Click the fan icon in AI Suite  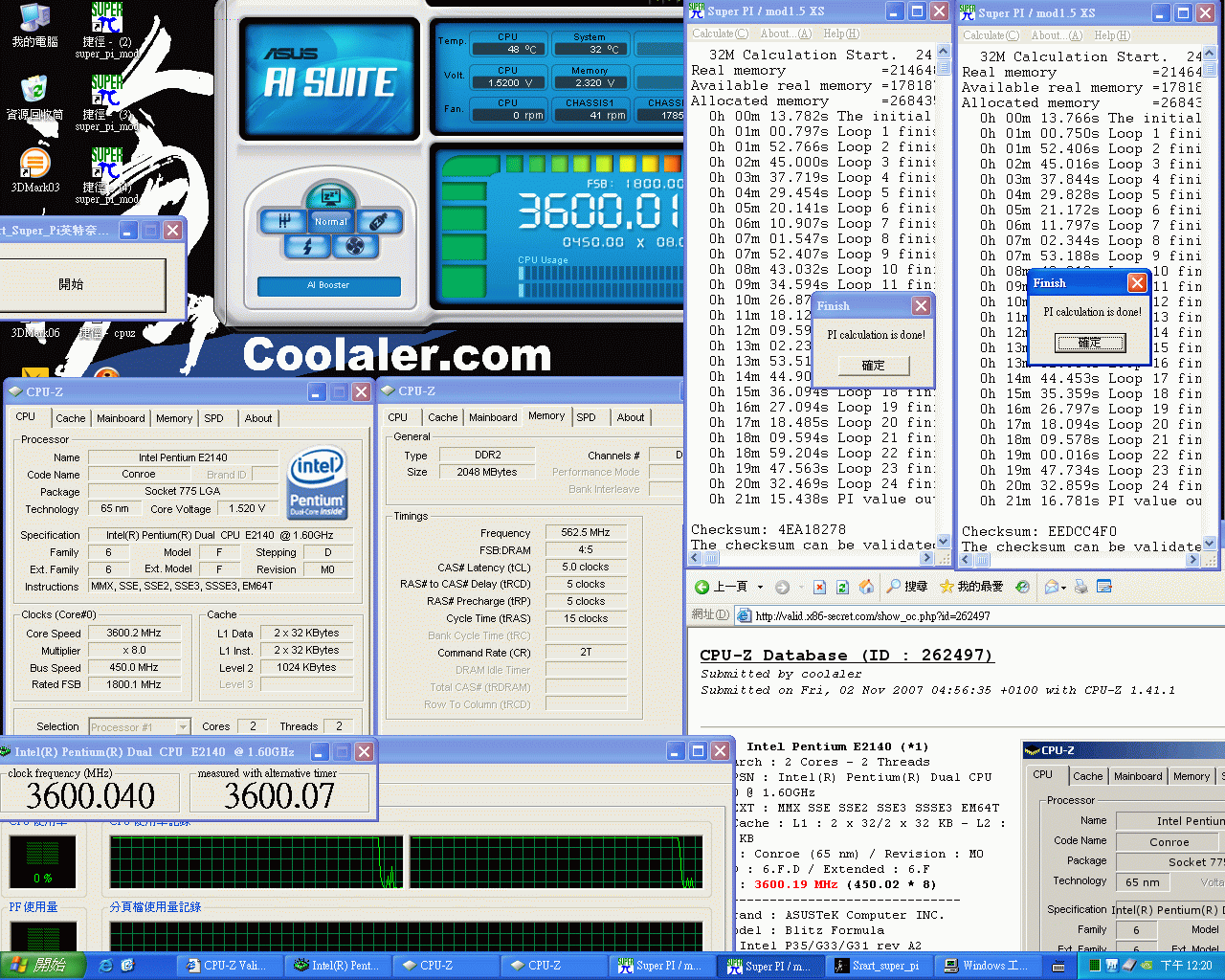pos(355,247)
